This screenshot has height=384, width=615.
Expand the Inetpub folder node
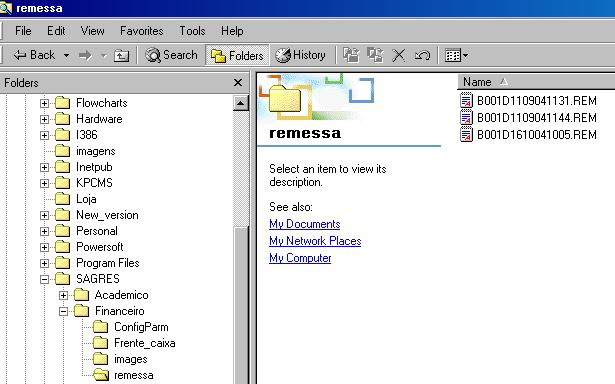coord(44,167)
